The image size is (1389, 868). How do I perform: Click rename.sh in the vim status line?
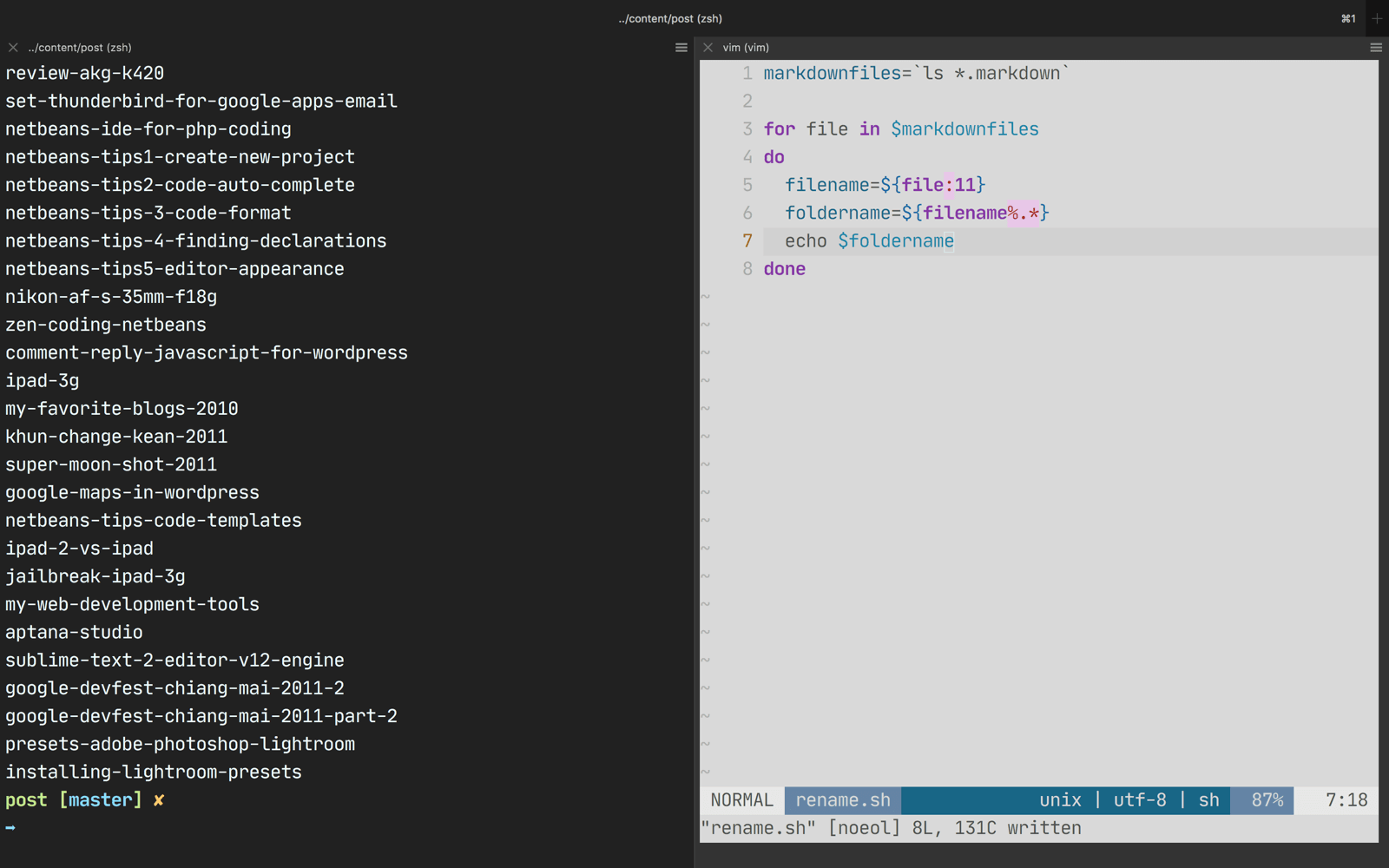(843, 800)
